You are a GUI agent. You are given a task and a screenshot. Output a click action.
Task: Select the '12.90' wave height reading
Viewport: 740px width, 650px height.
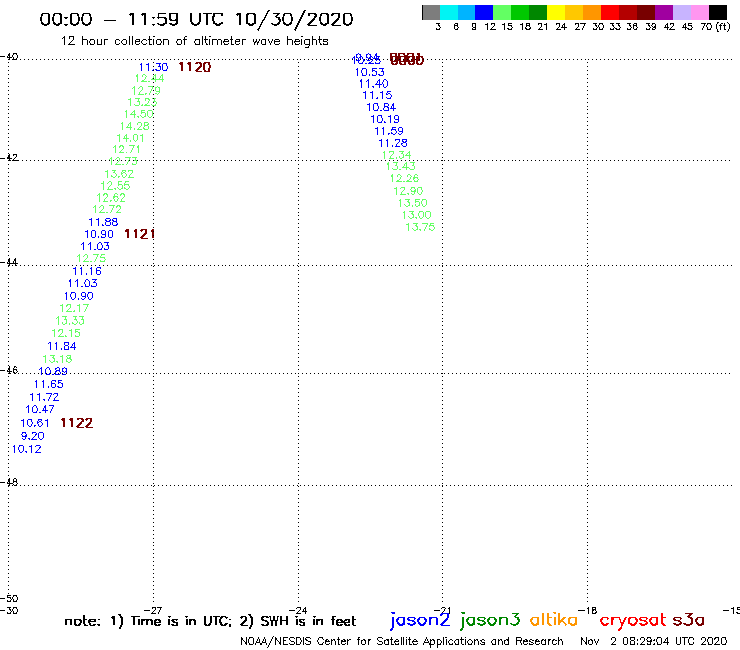(x=408, y=191)
